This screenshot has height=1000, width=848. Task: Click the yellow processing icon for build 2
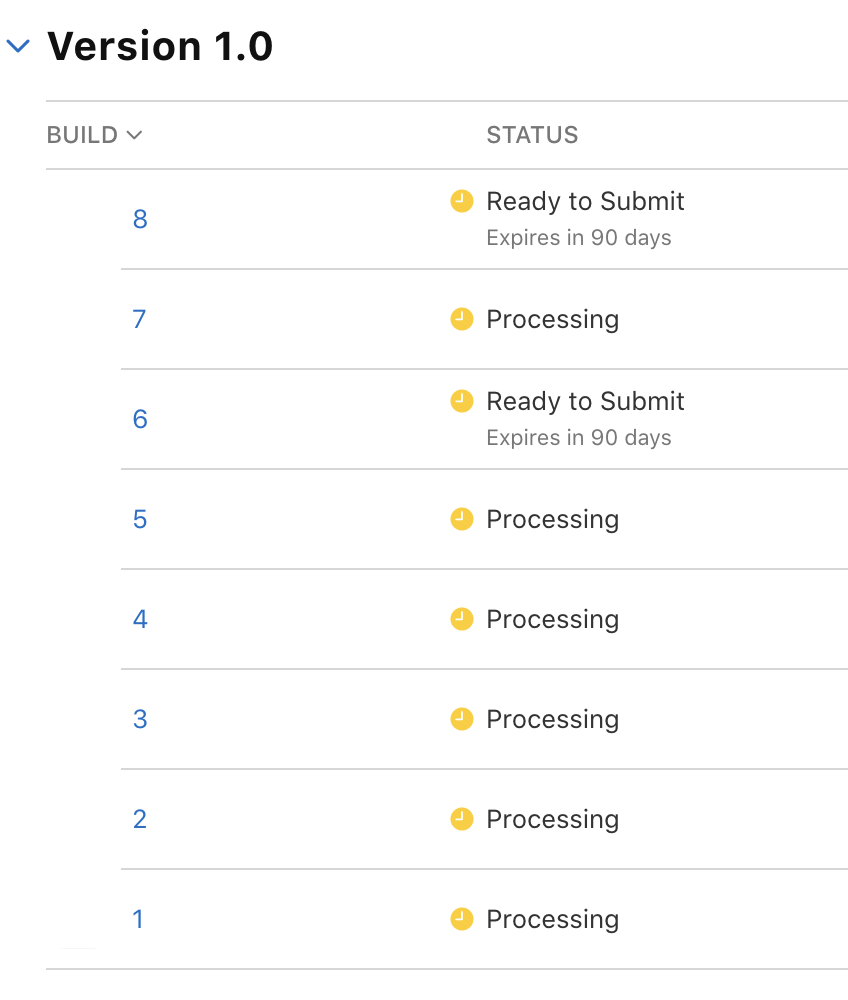click(461, 819)
